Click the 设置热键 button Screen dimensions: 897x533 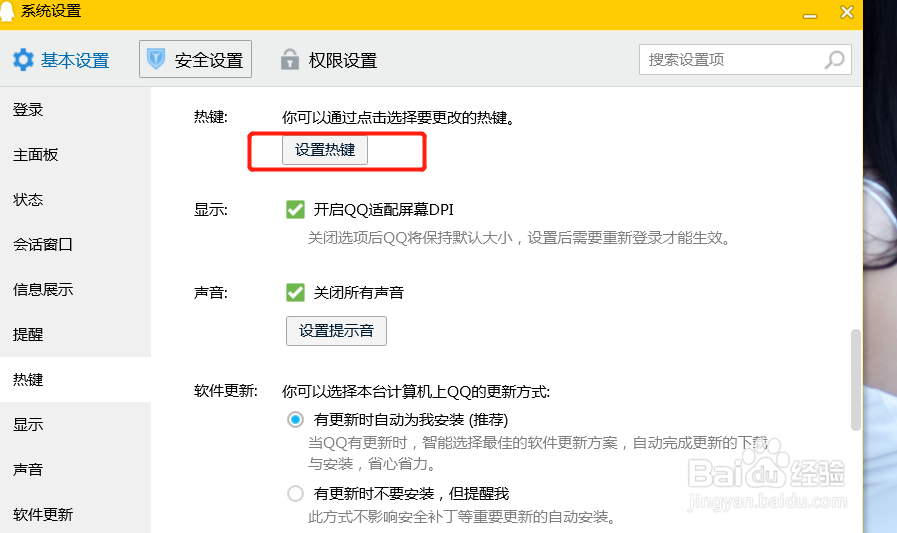pos(325,150)
